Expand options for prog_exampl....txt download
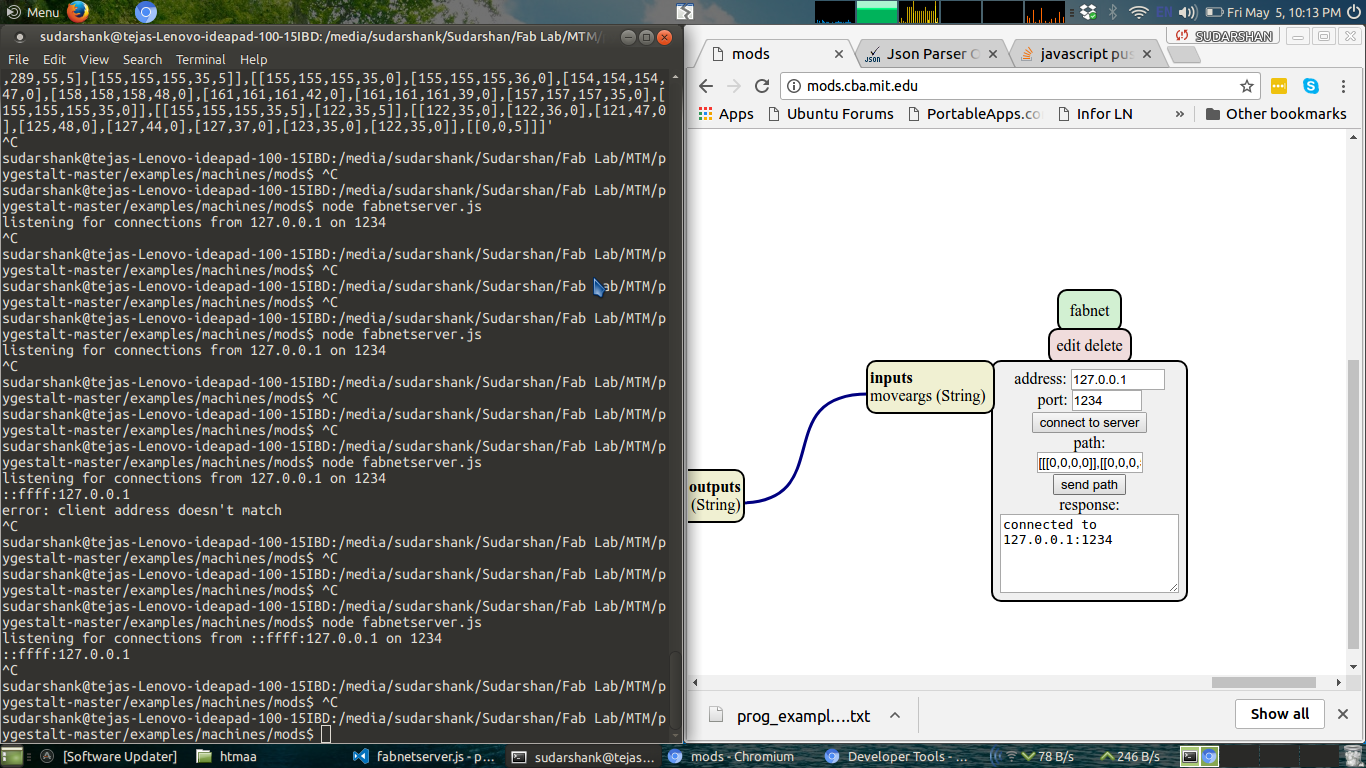Image resolution: width=1366 pixels, height=768 pixels. coord(895,716)
